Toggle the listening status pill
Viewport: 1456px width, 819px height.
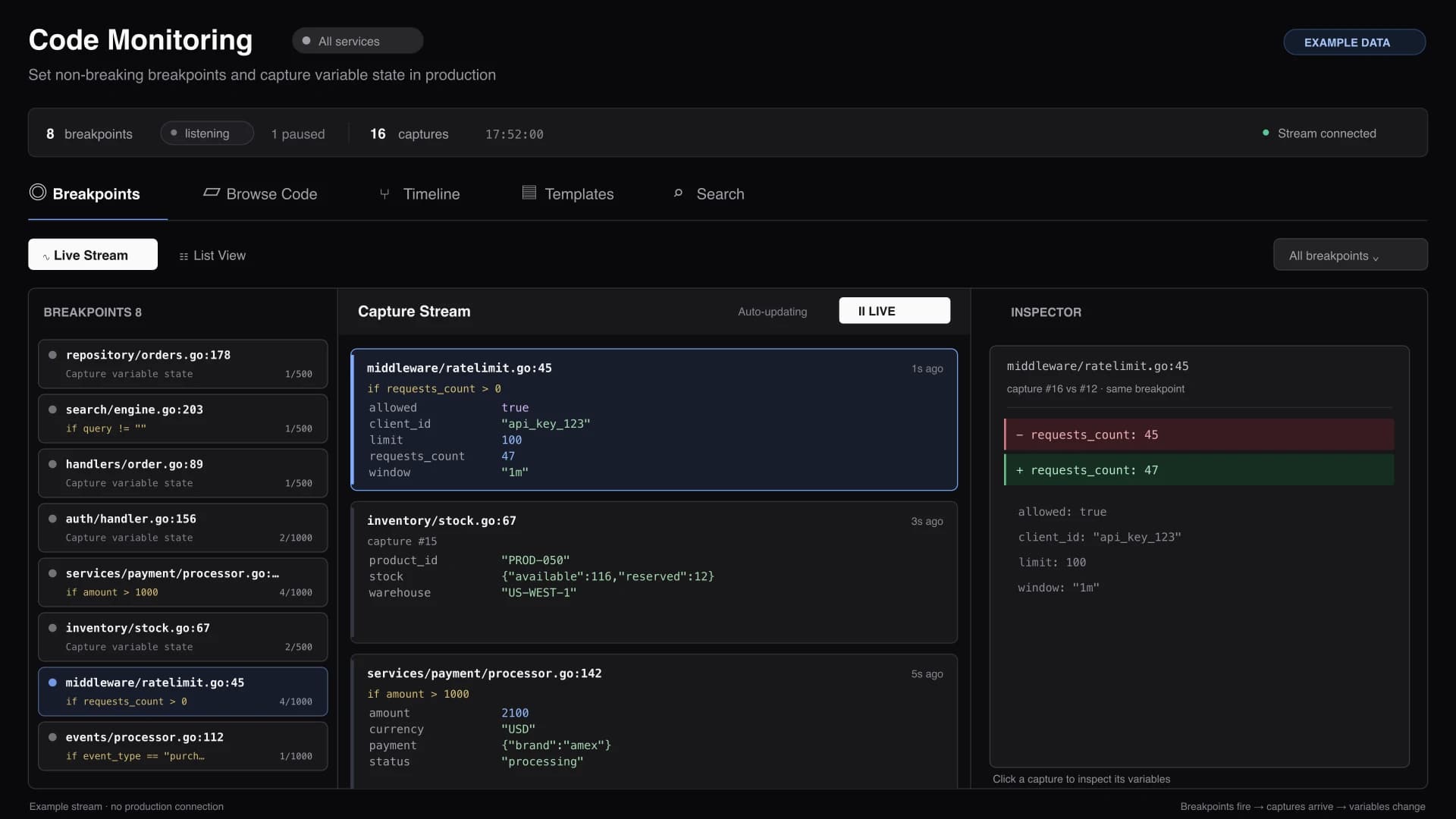tap(207, 133)
